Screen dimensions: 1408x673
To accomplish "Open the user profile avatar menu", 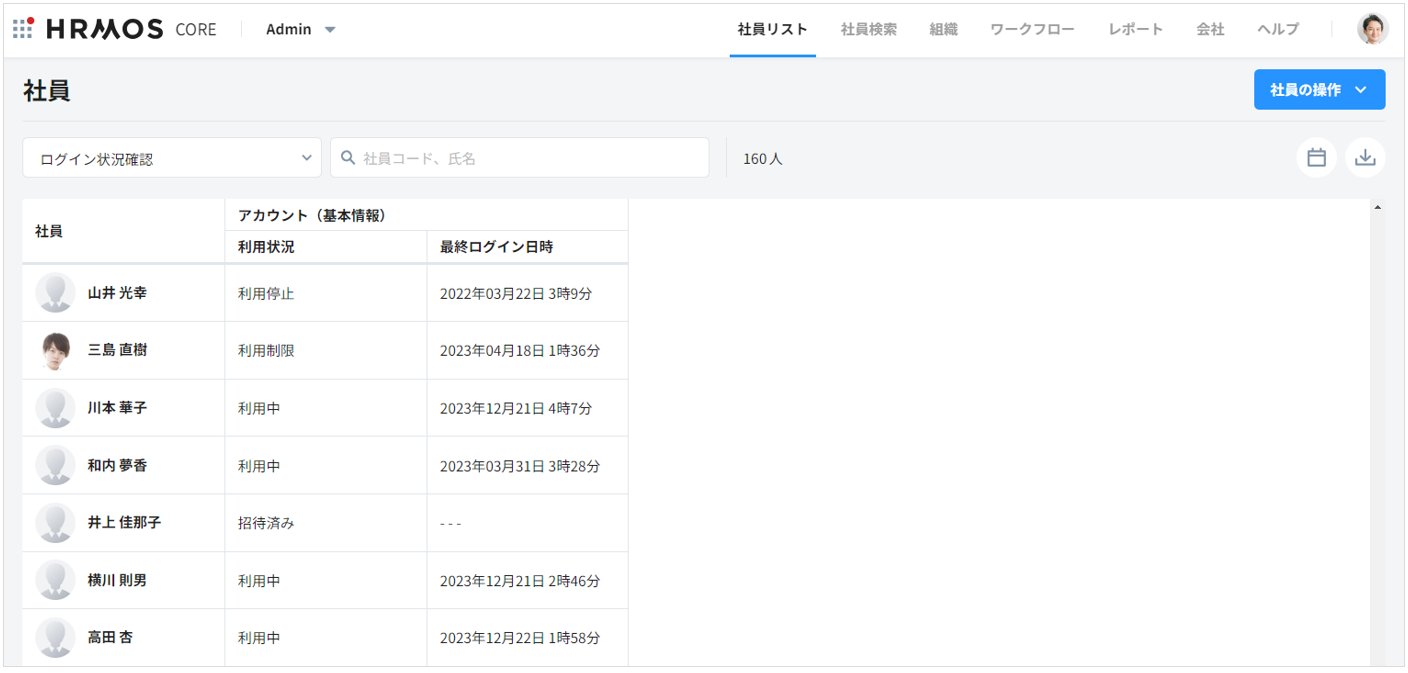I will (x=1372, y=29).
